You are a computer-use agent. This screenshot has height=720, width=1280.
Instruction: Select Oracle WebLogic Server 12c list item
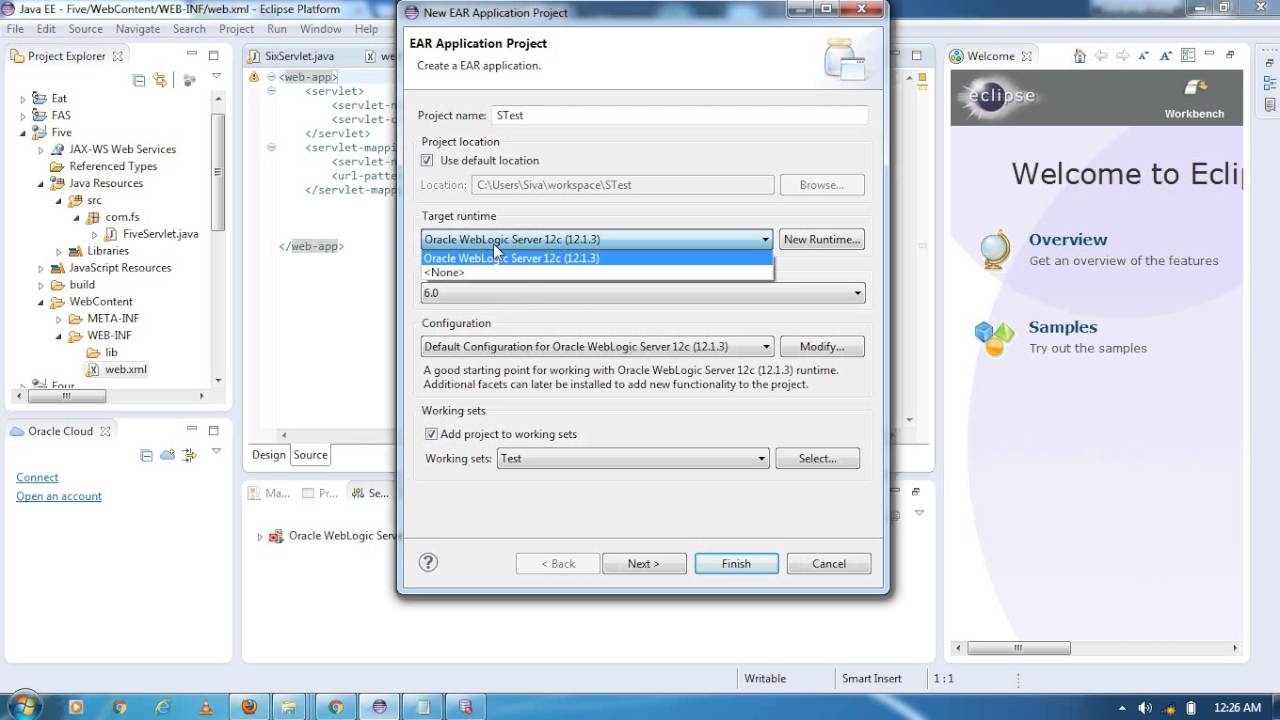click(x=597, y=258)
